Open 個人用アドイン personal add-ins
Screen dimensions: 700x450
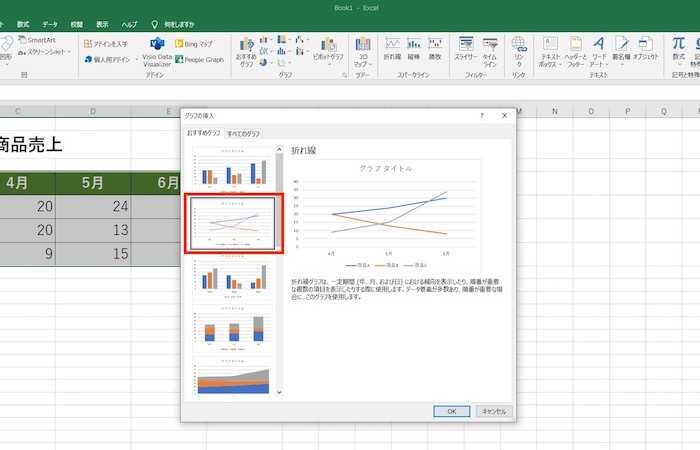[107, 59]
